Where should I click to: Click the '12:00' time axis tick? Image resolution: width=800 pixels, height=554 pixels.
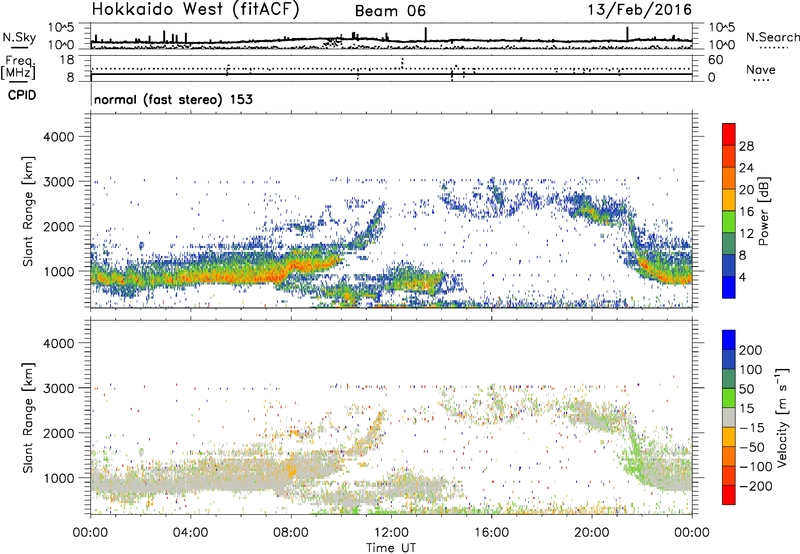(391, 533)
